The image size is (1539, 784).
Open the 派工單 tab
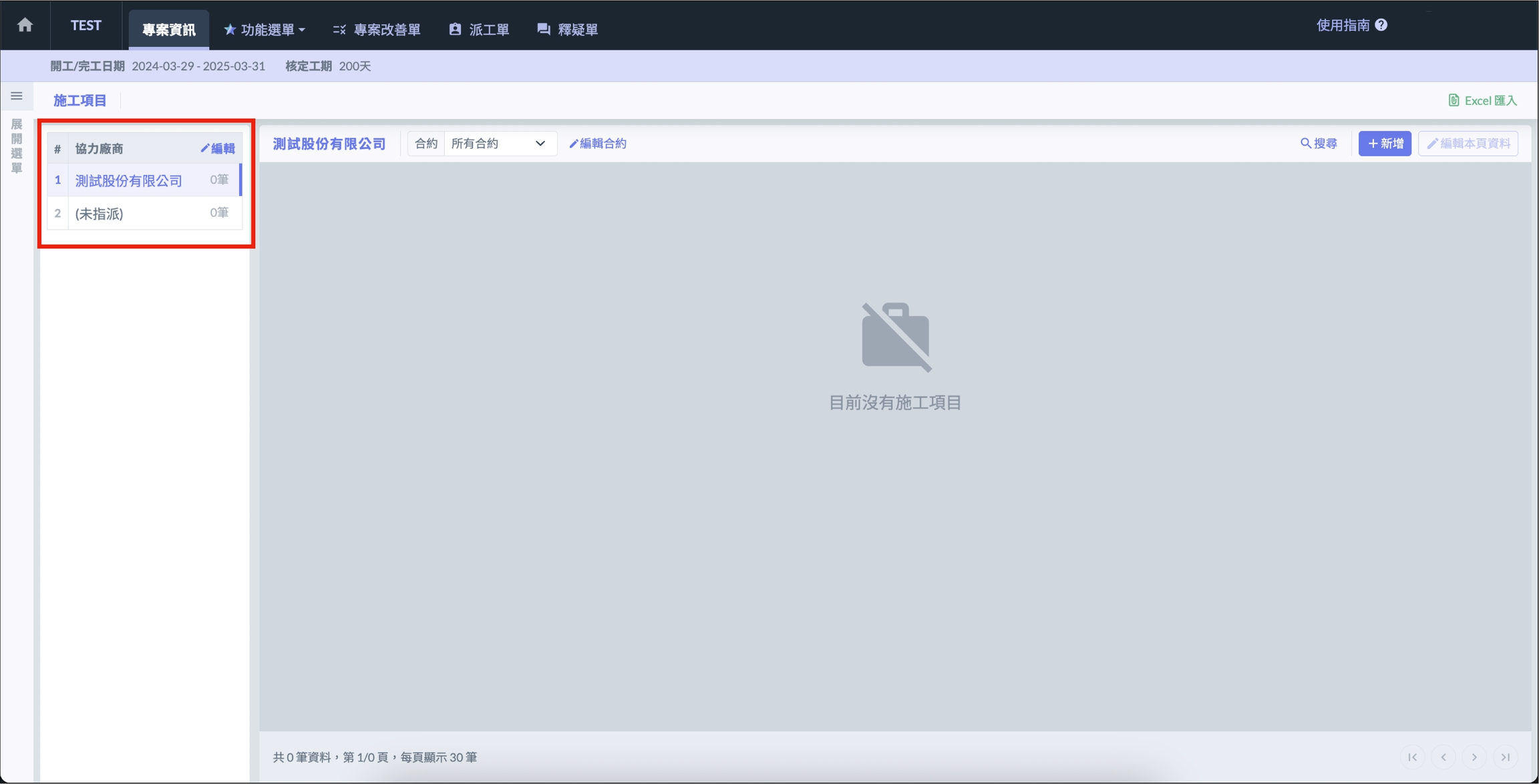tap(479, 29)
